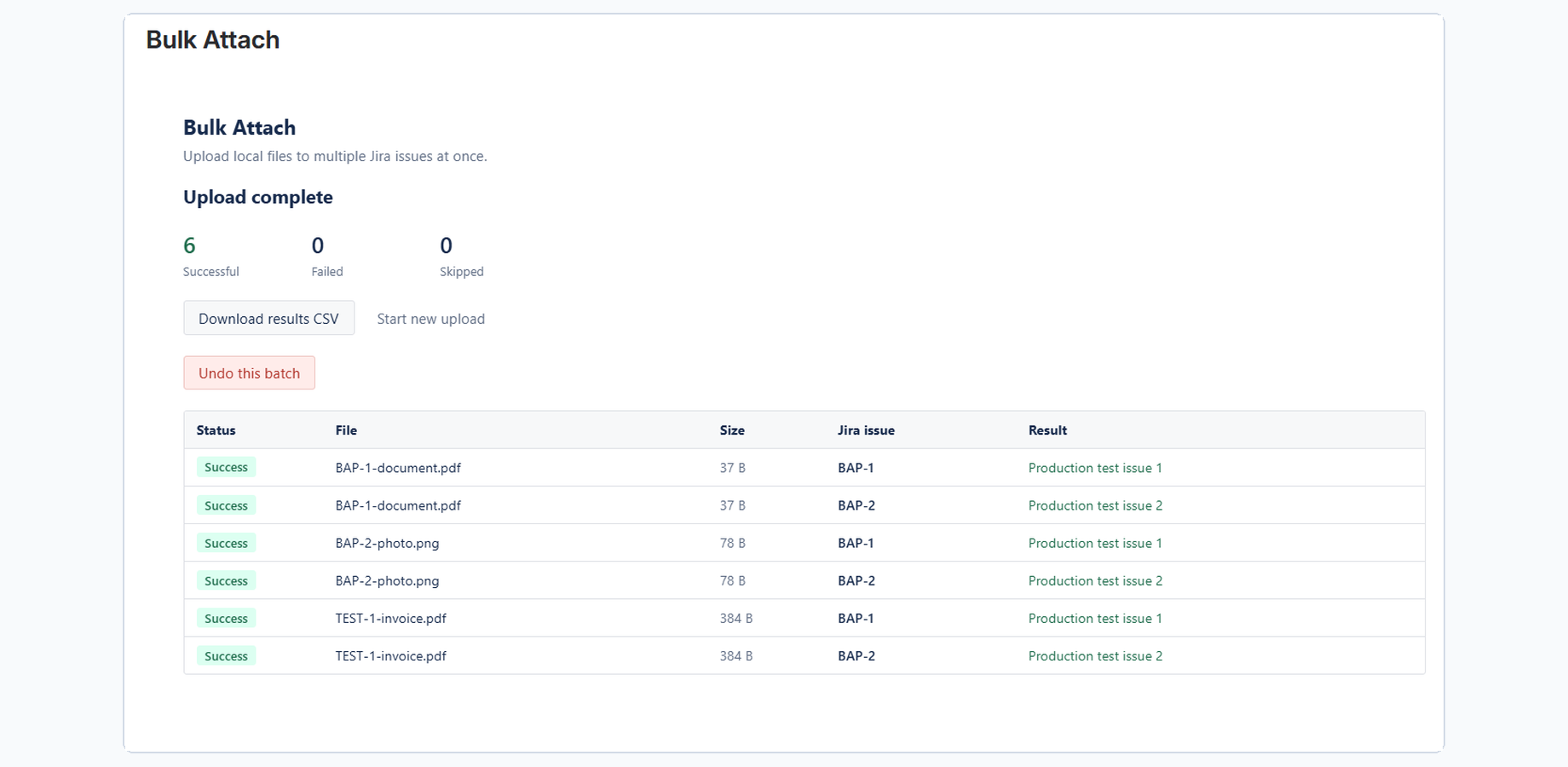Click Upload complete heading
Viewport: 1568px width, 767px height.
coord(257,197)
